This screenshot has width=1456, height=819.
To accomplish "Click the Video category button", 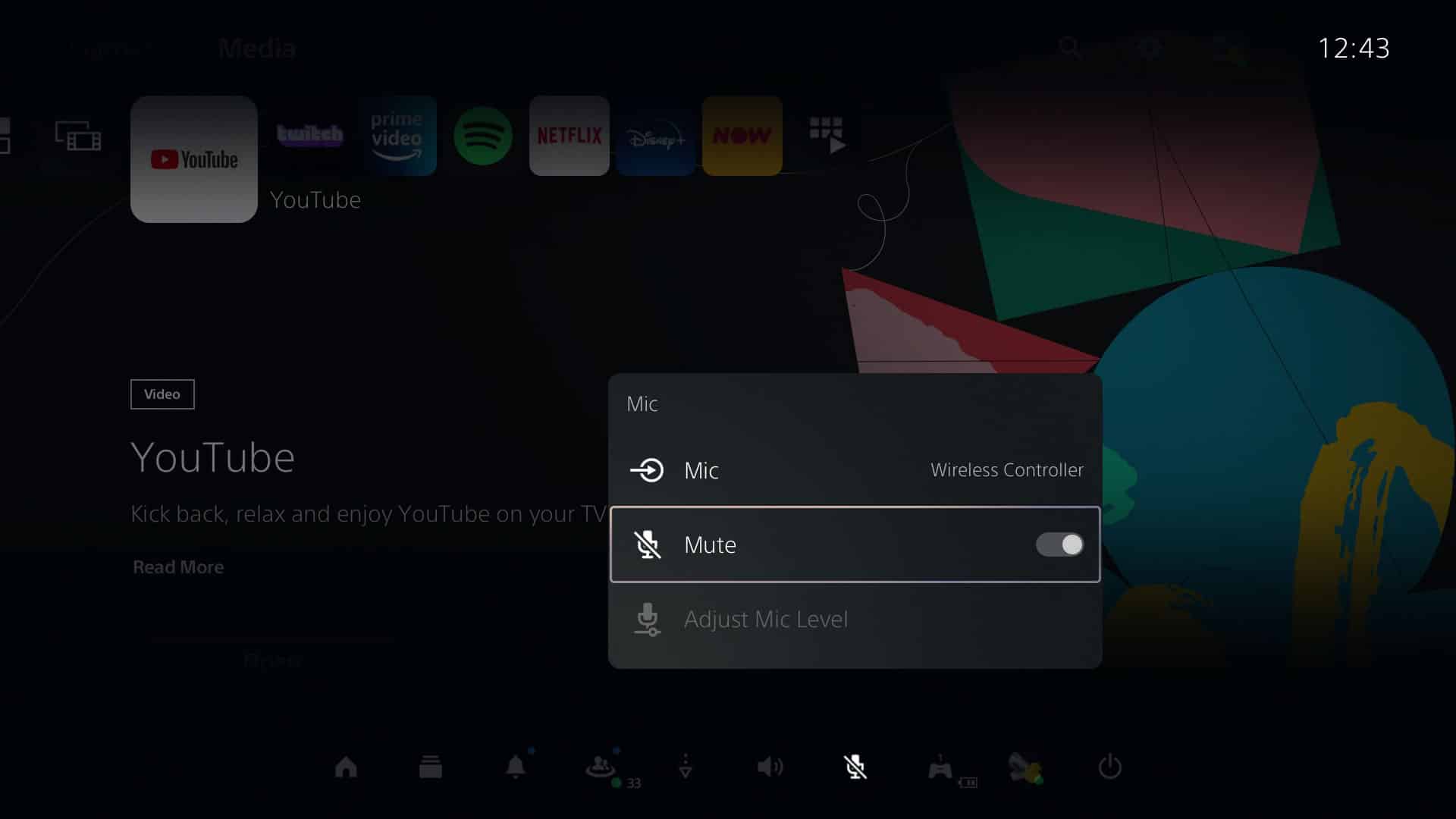I will tap(162, 394).
